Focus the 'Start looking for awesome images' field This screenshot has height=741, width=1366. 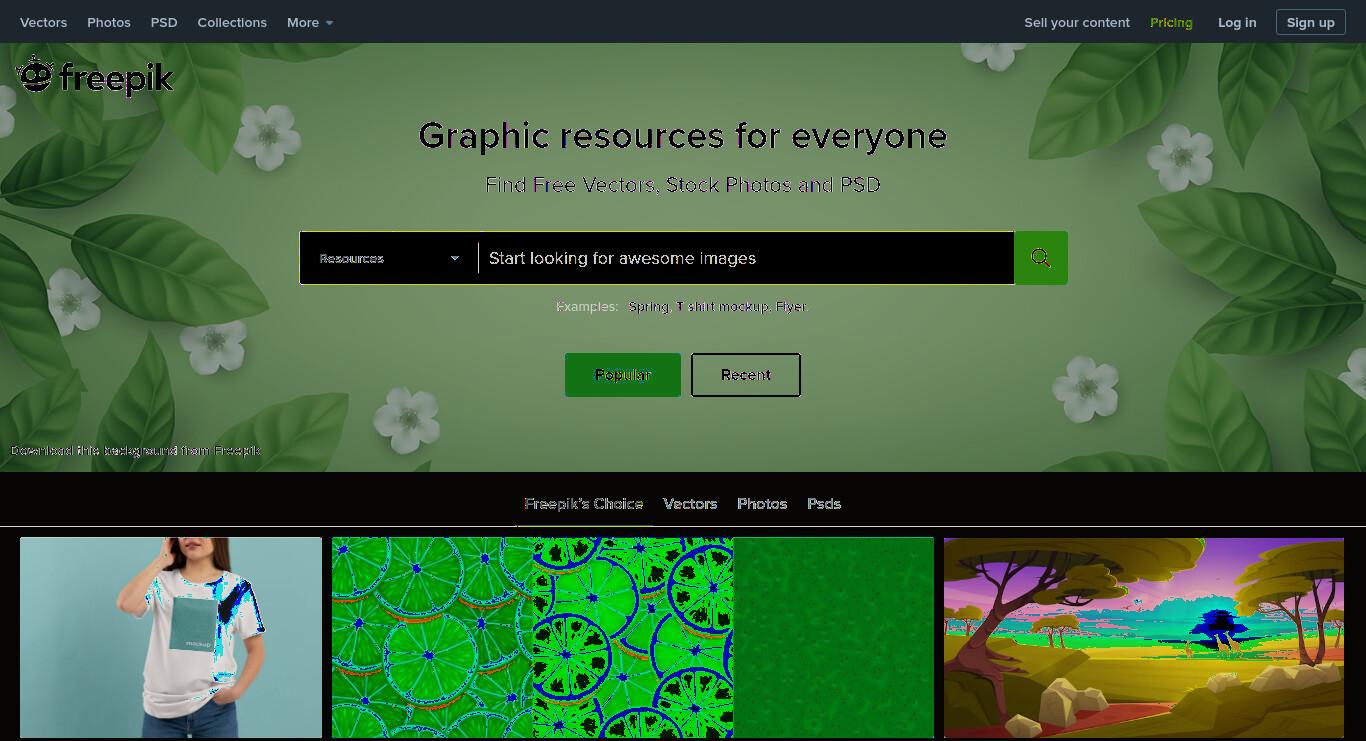click(746, 258)
